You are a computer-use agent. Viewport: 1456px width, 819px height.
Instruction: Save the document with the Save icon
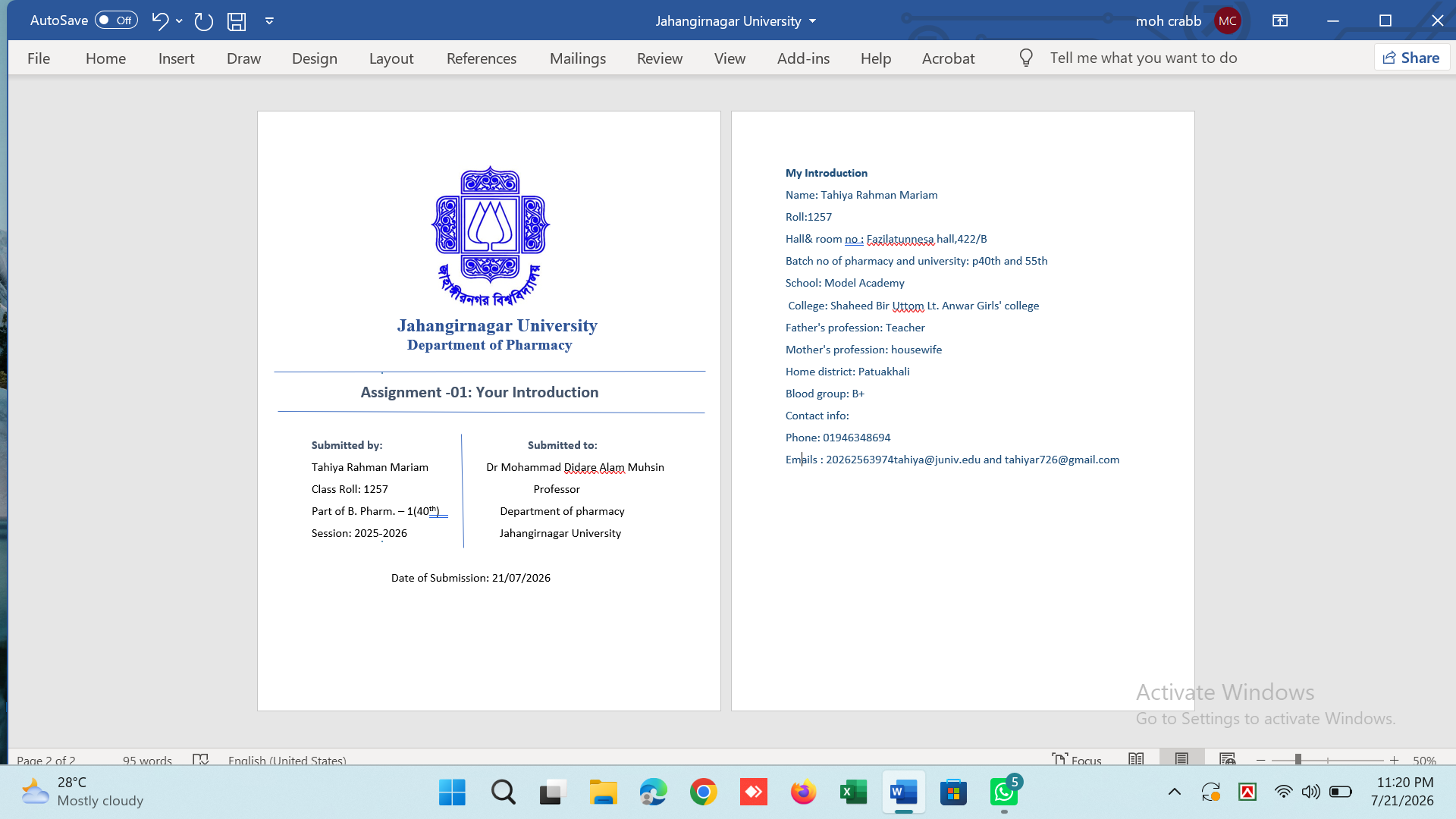coord(237,21)
